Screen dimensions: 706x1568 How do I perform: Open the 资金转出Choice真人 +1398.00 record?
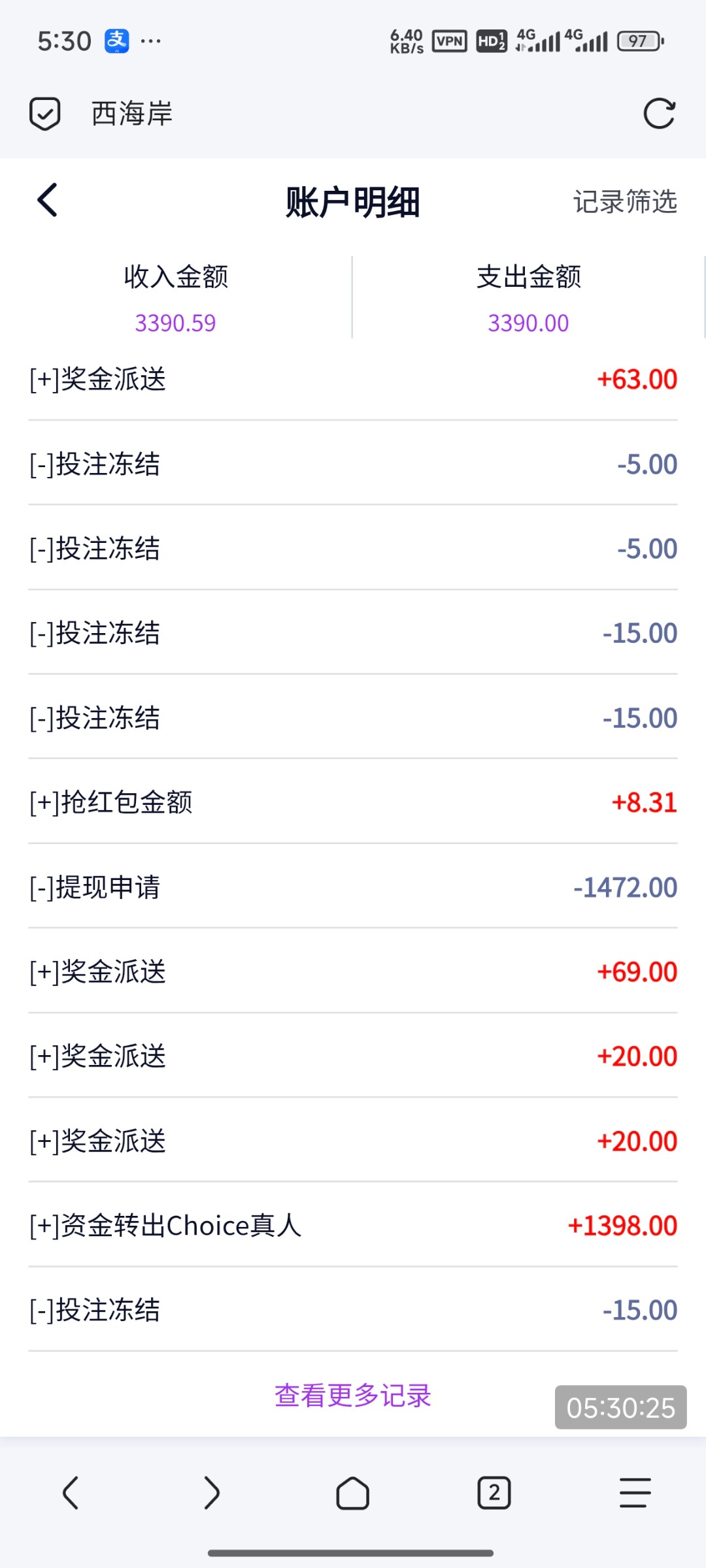coord(353,1226)
